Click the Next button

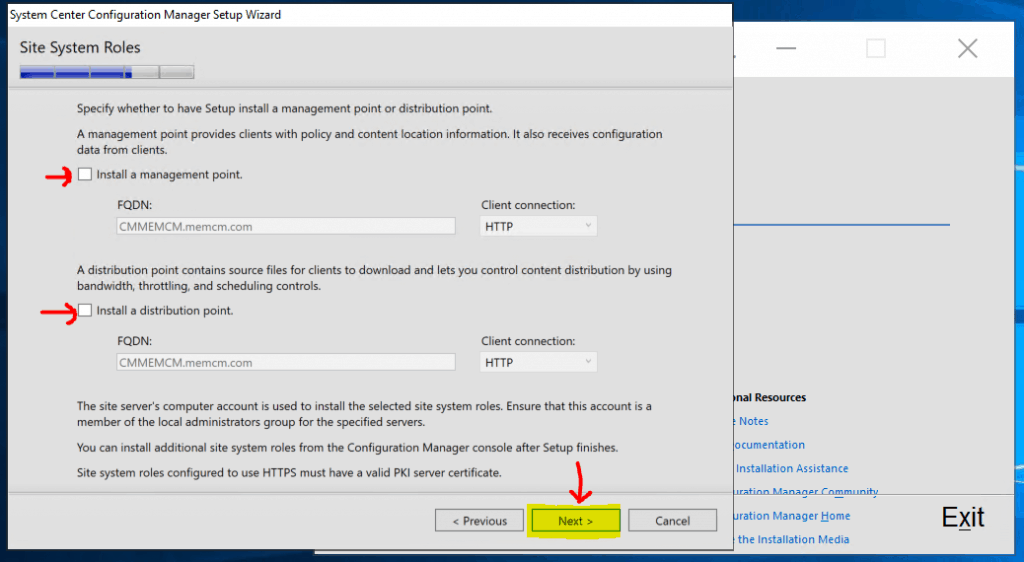pyautogui.click(x=575, y=521)
